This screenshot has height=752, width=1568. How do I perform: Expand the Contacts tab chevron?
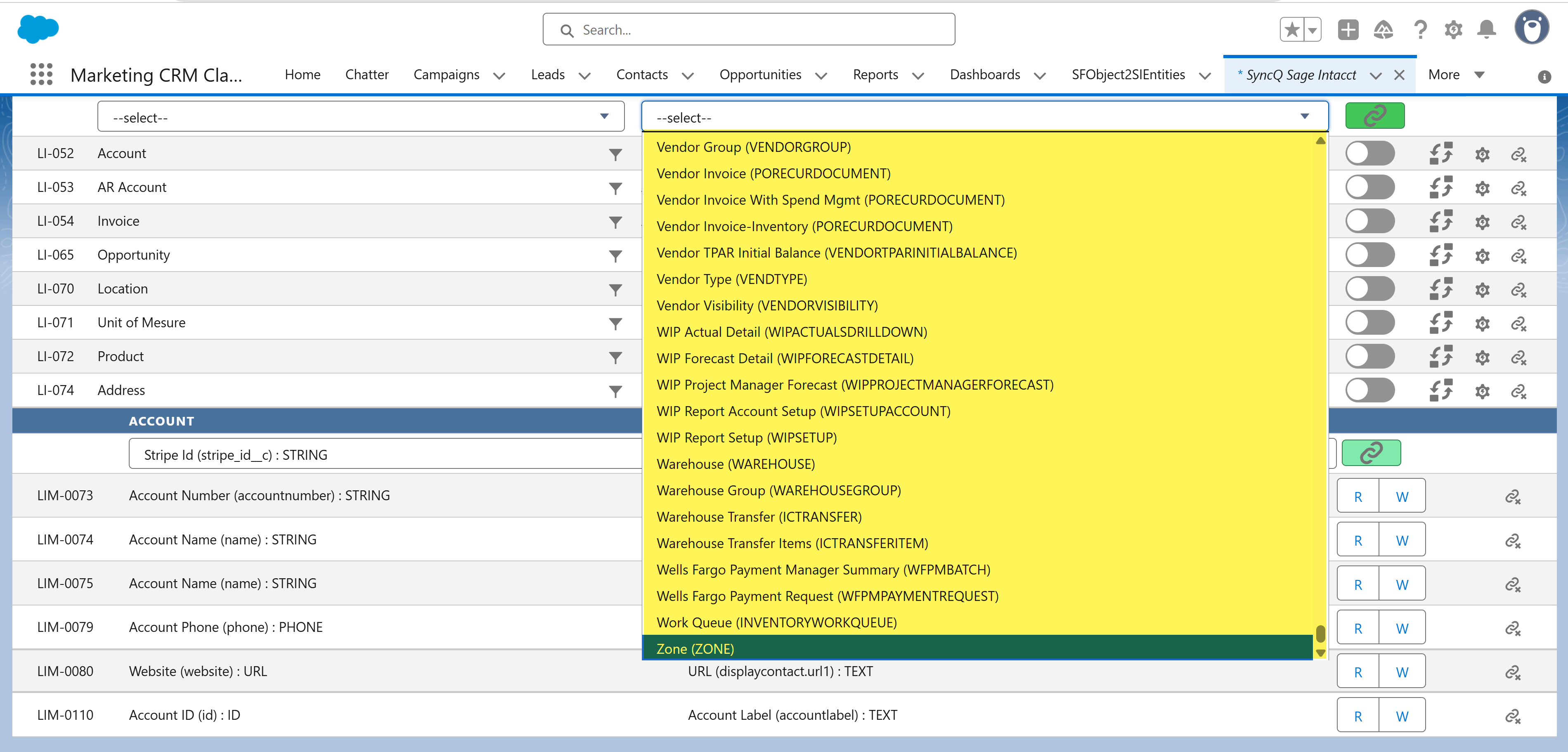[x=688, y=76]
